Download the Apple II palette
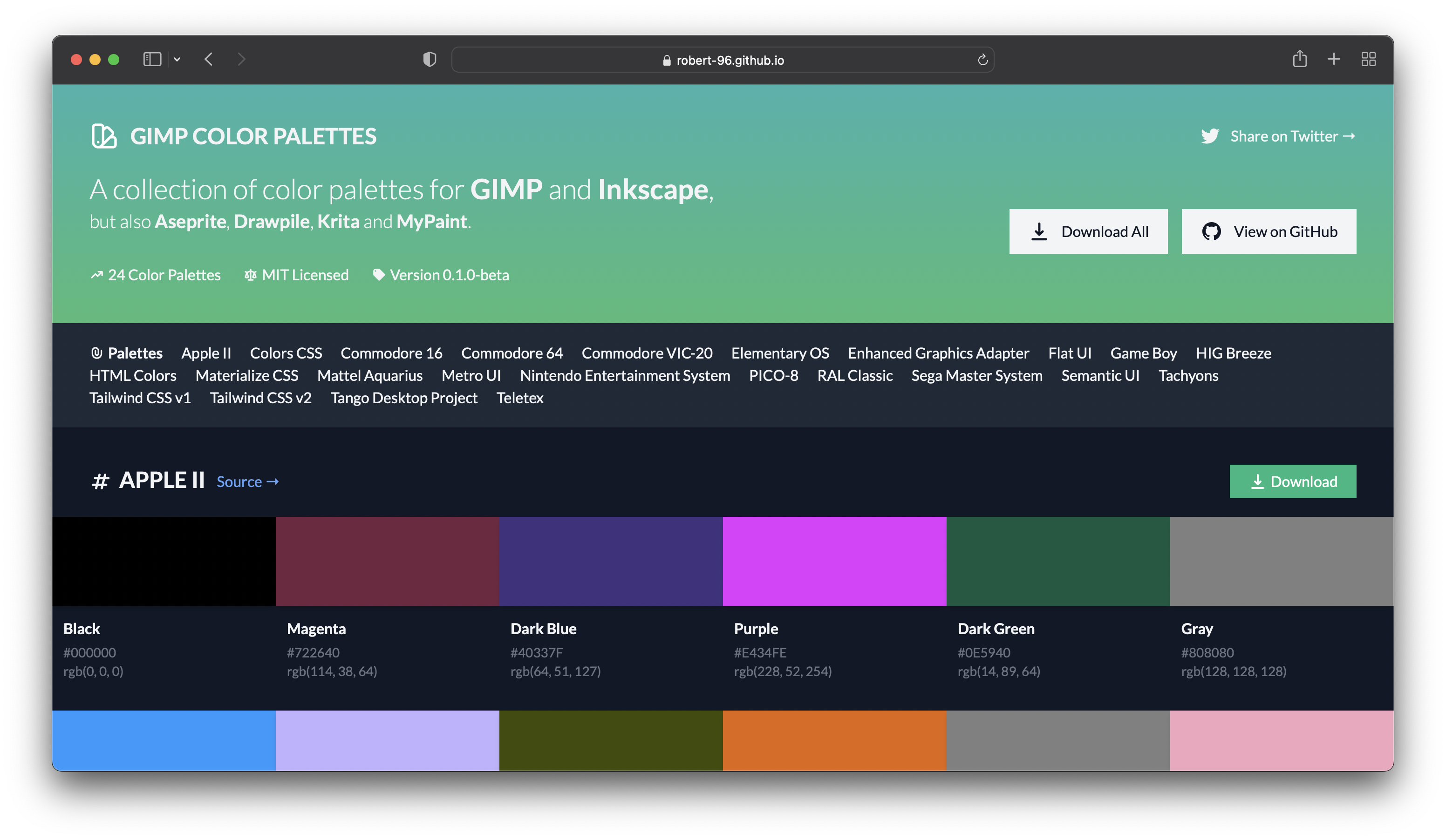Screen dimensions: 1446x840 (1292, 481)
